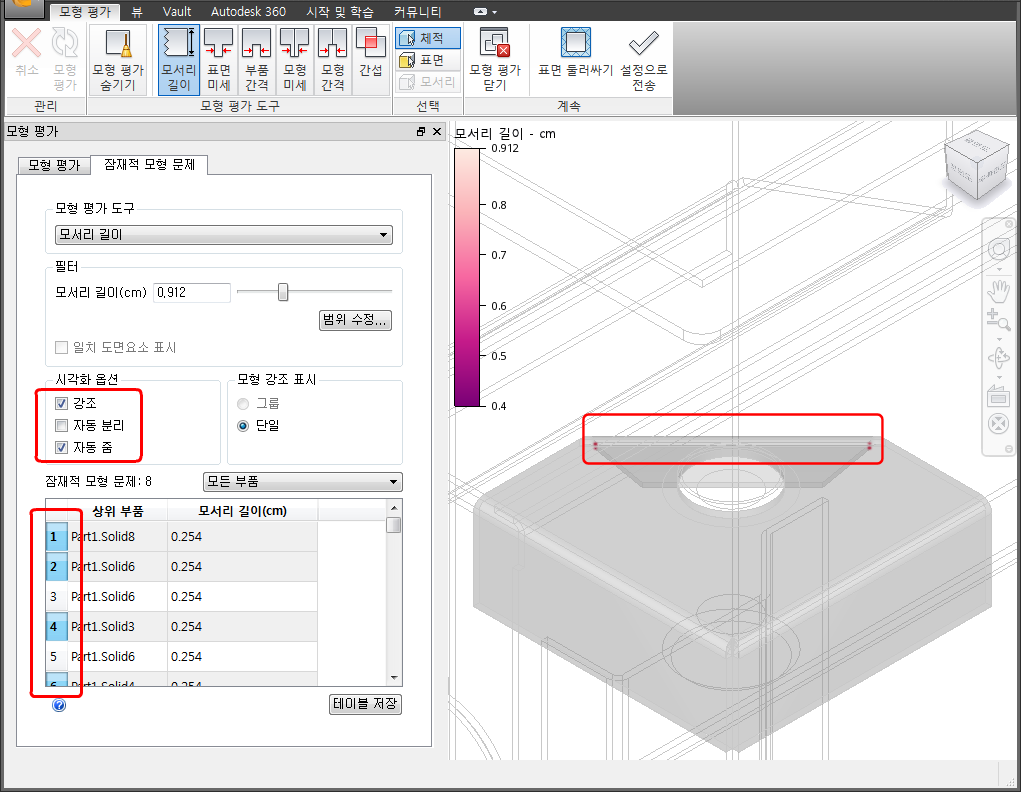
Task: Open the Vault ribbon tab
Action: (176, 12)
